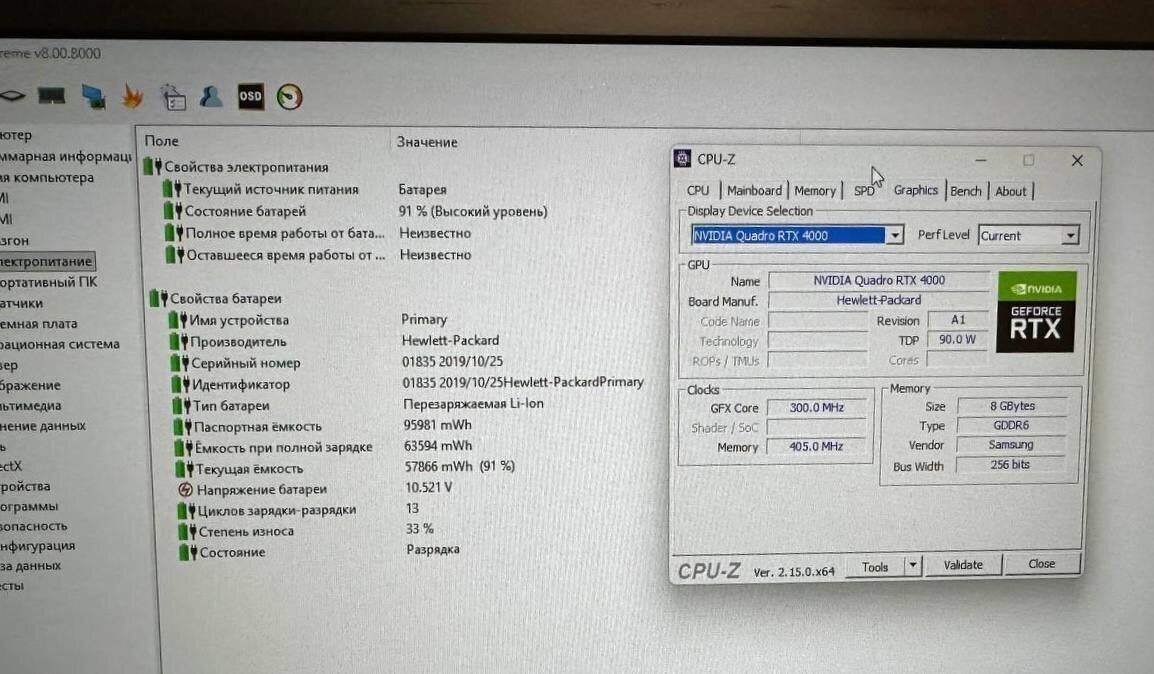Select the 'Степень износа' battery row
Viewport: 1154px width, 674px height.
pyautogui.click(x=246, y=531)
